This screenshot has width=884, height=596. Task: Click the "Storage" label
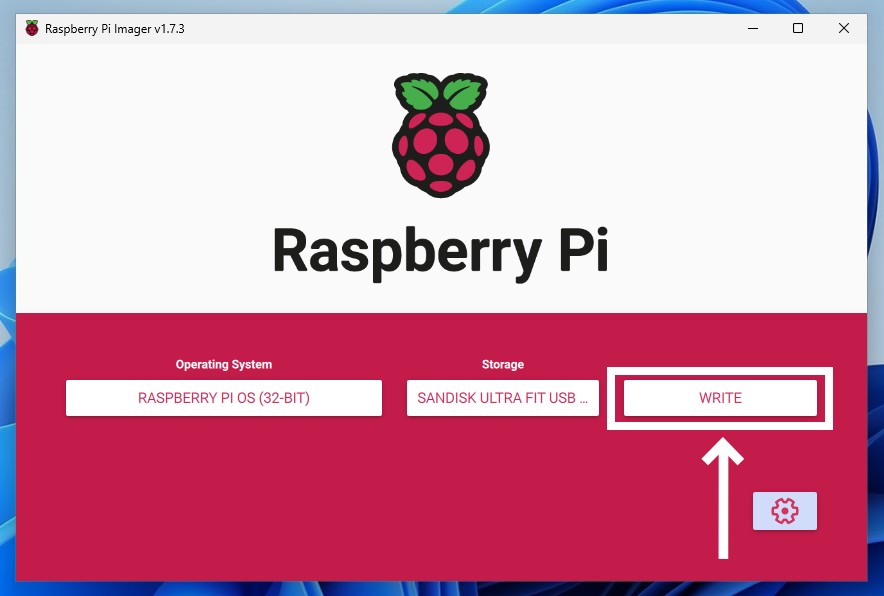tap(502, 364)
